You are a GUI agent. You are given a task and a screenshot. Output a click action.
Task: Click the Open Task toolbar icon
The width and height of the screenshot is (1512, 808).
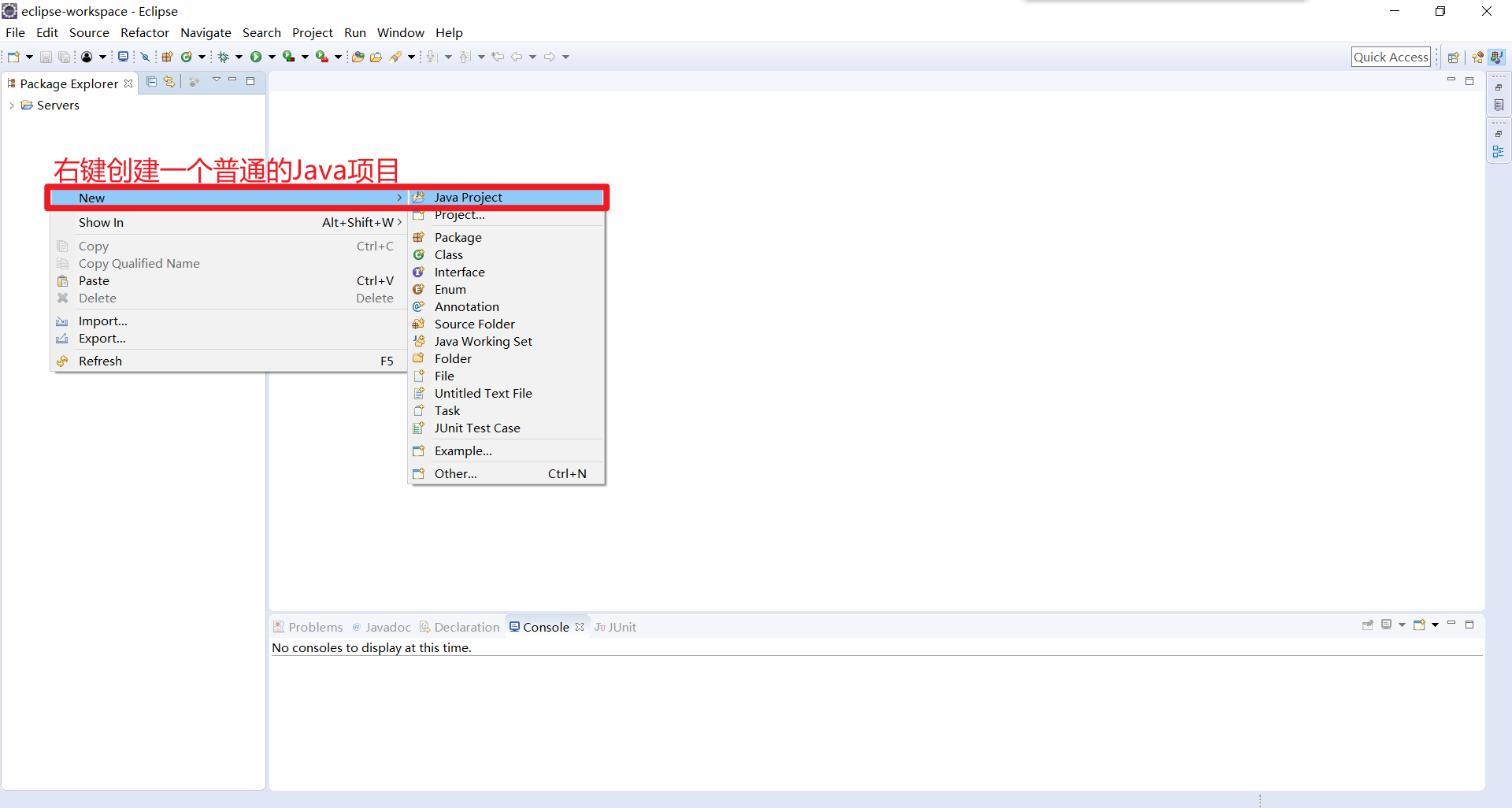pos(376,57)
